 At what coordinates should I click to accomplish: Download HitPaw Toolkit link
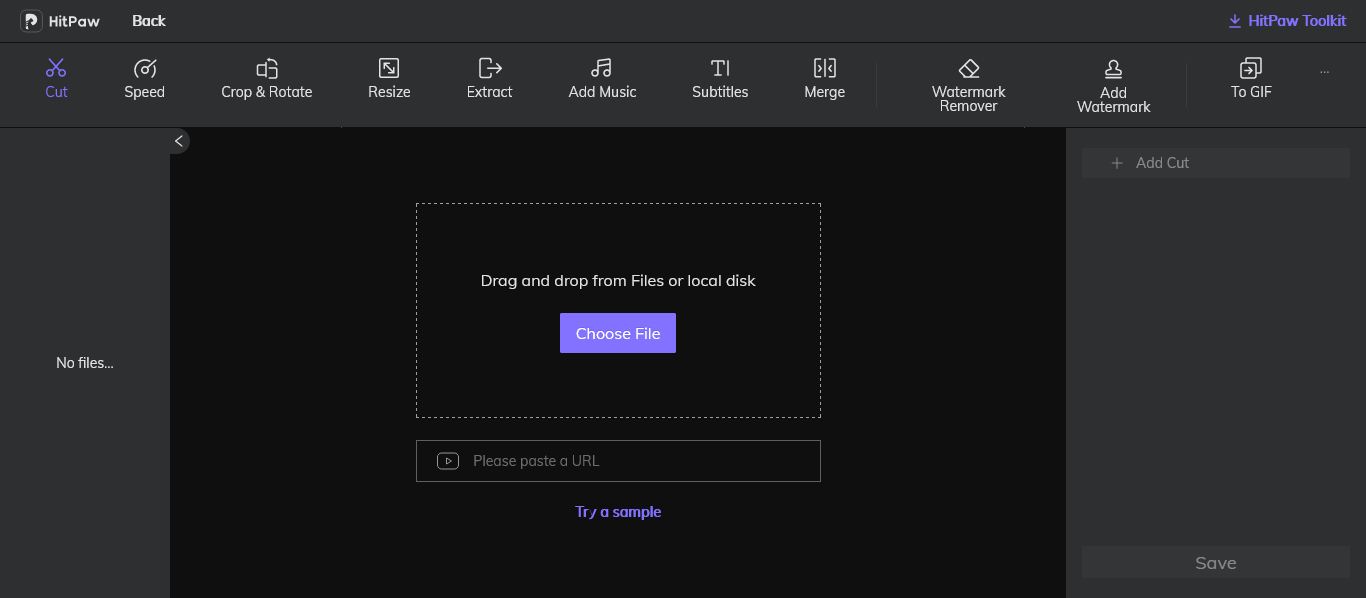[1287, 21]
